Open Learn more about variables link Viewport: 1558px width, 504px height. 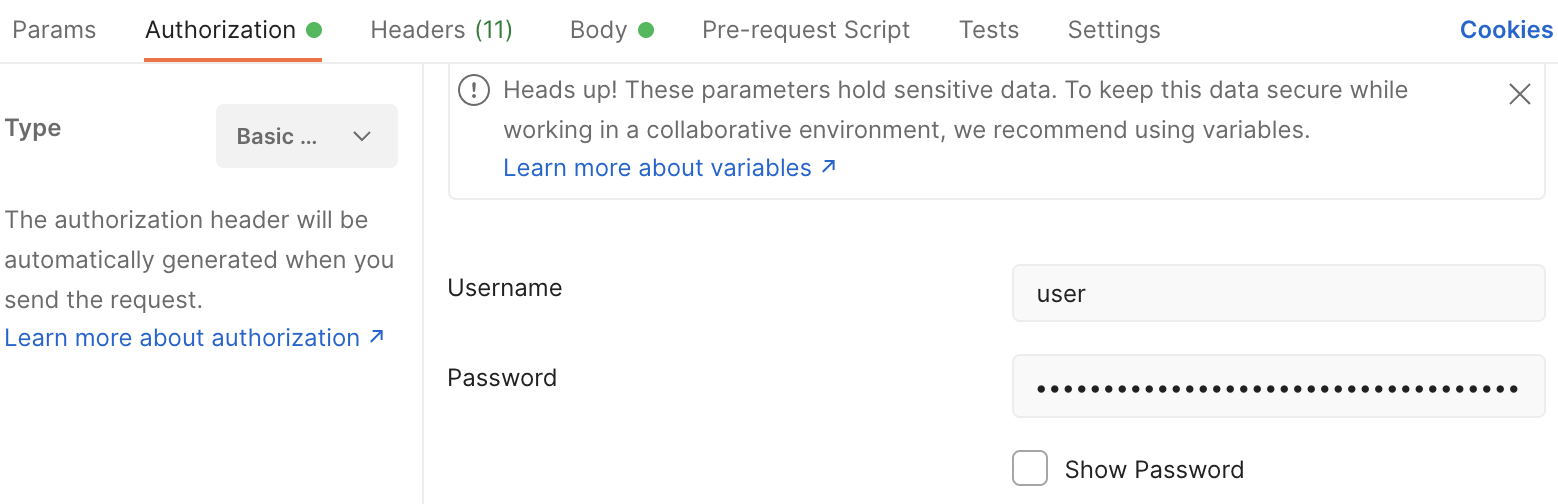657,168
